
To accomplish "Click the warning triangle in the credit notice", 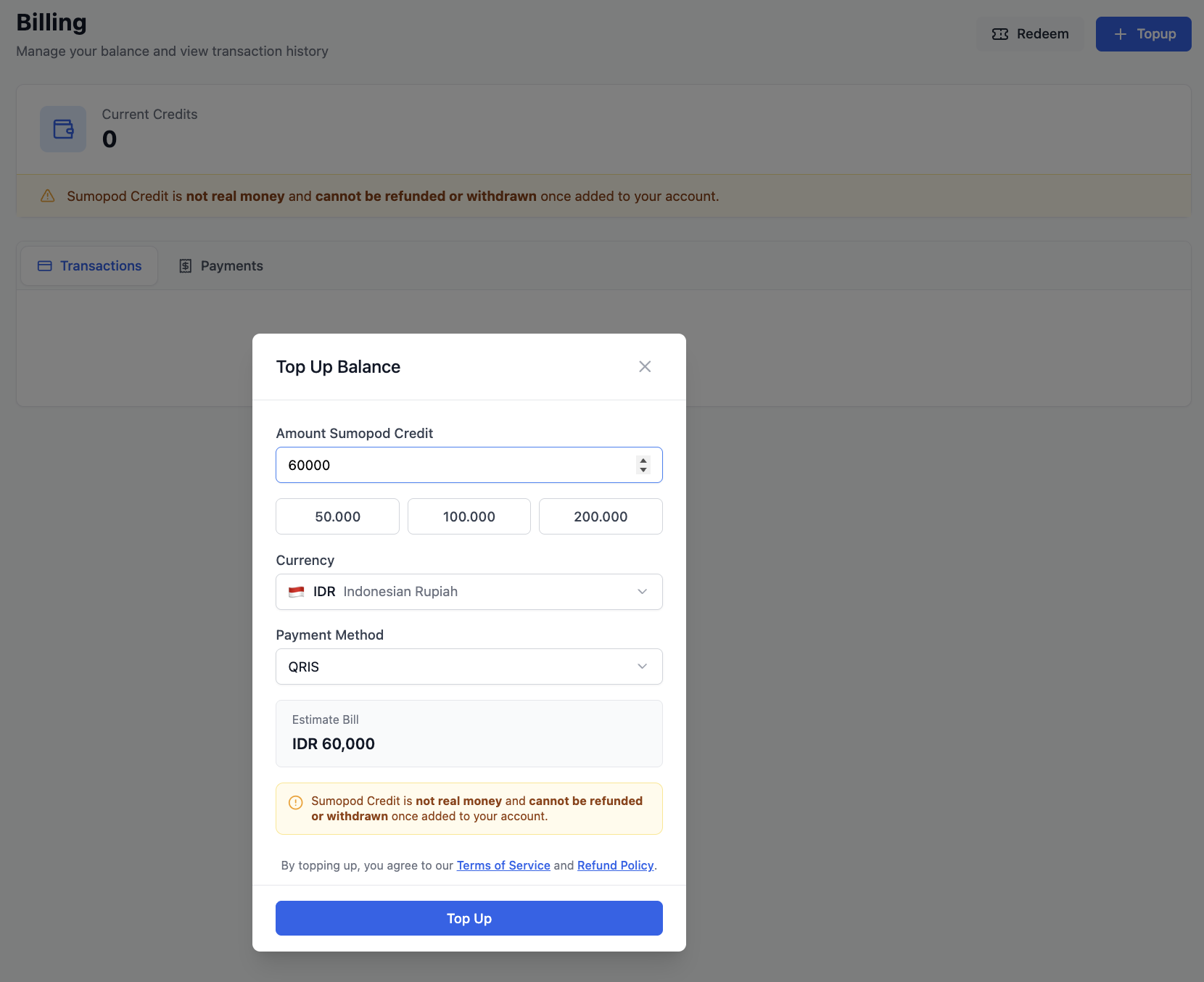I will pos(47,196).
